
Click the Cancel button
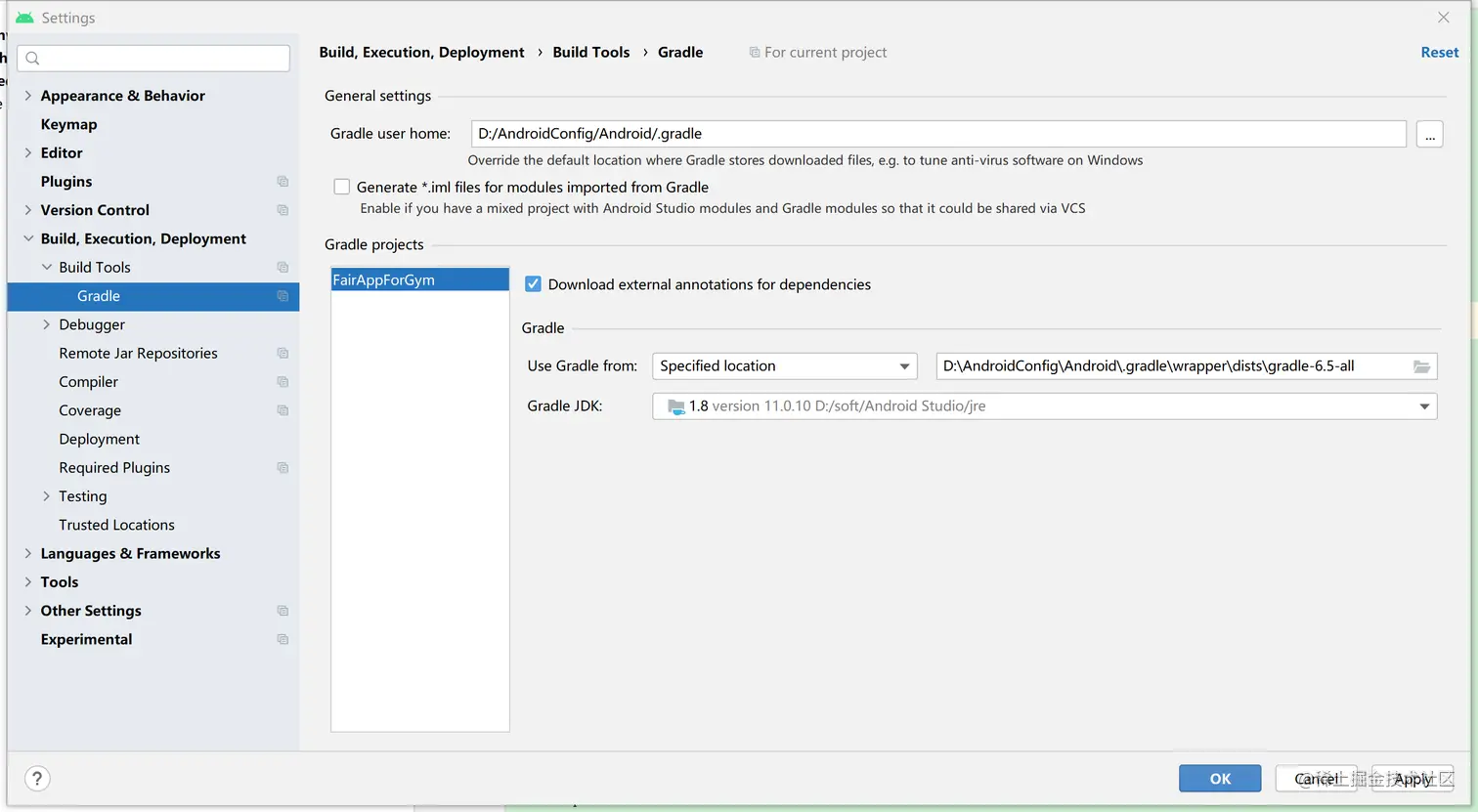1316,779
